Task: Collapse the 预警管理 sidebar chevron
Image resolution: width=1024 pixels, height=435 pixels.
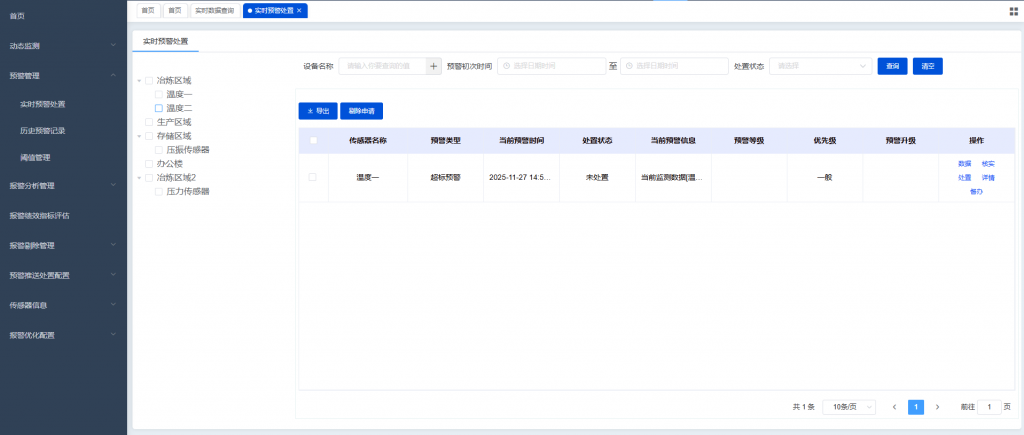Action: point(114,75)
